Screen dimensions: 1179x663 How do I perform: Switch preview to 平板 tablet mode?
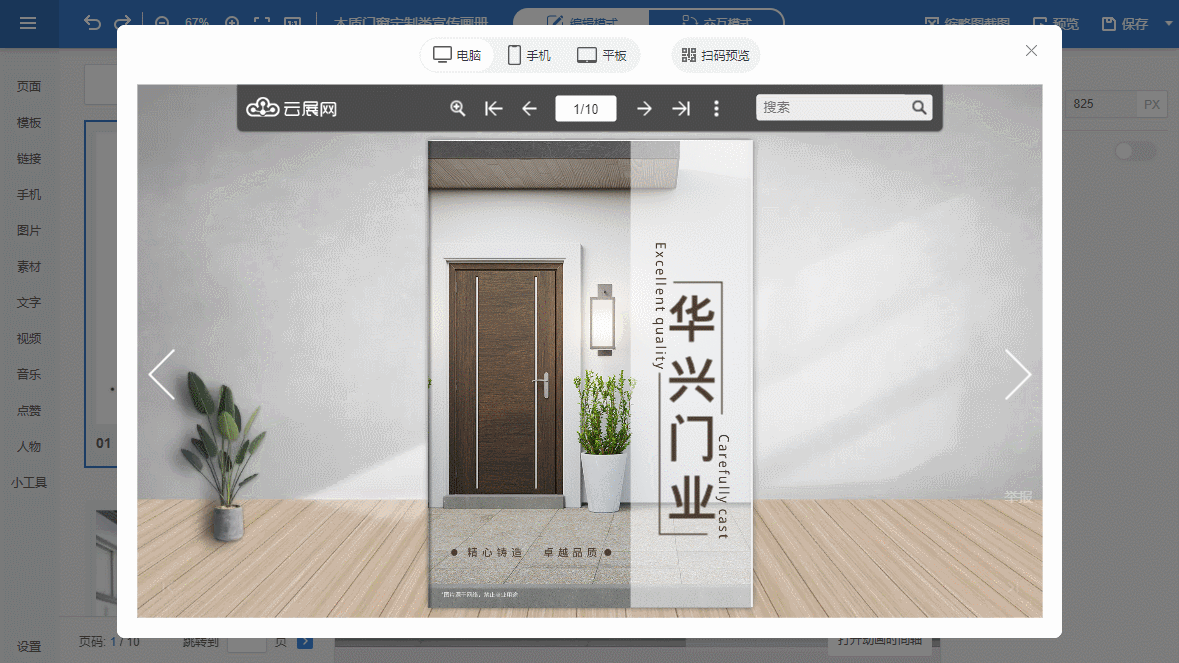[602, 55]
